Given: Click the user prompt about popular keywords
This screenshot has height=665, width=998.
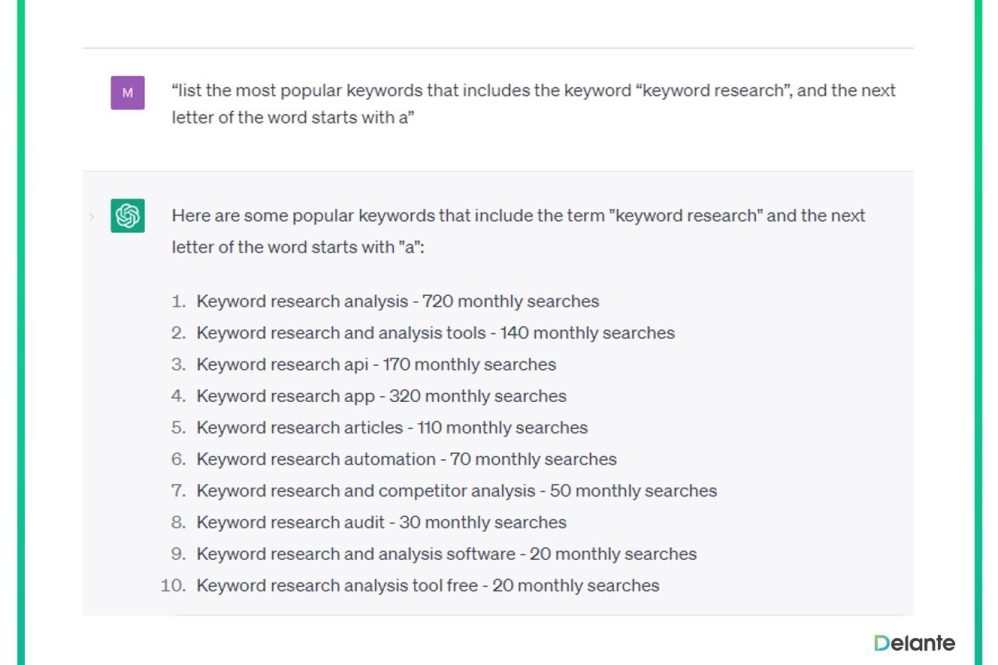Looking at the screenshot, I should 533,104.
